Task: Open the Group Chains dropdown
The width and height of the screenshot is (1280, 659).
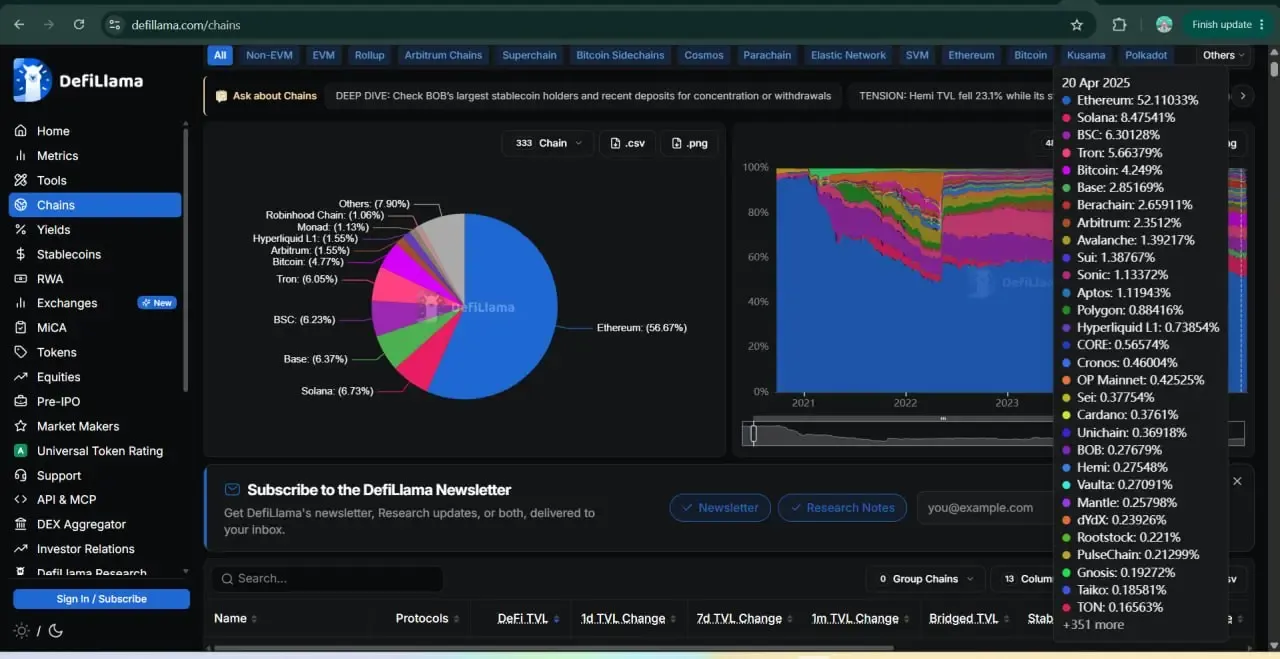Action: 925,579
